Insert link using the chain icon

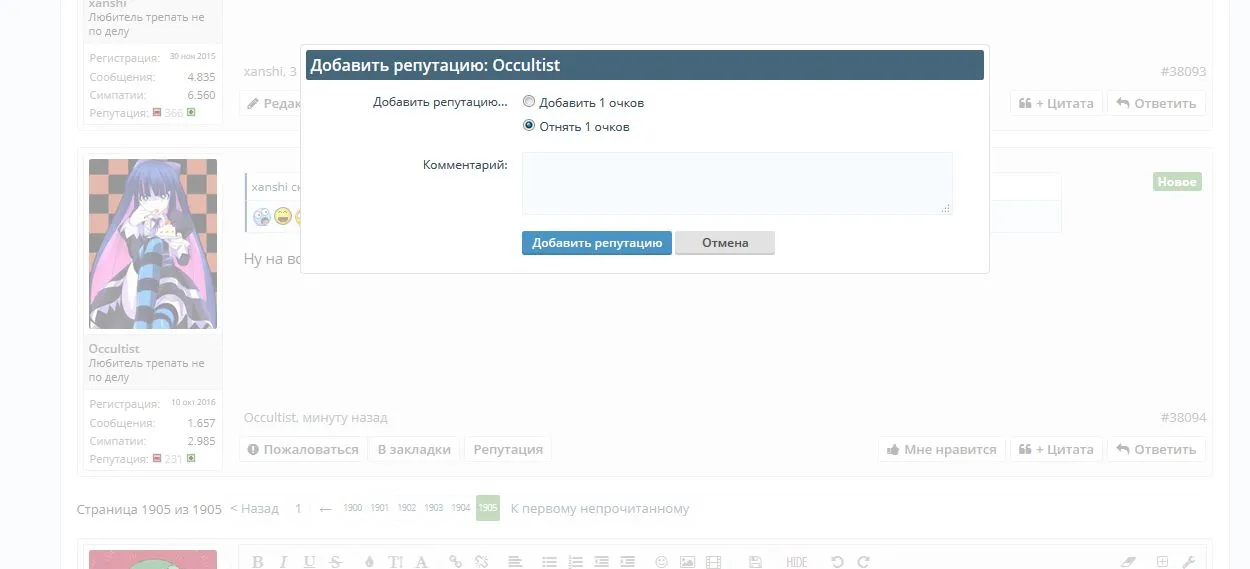tap(455, 562)
